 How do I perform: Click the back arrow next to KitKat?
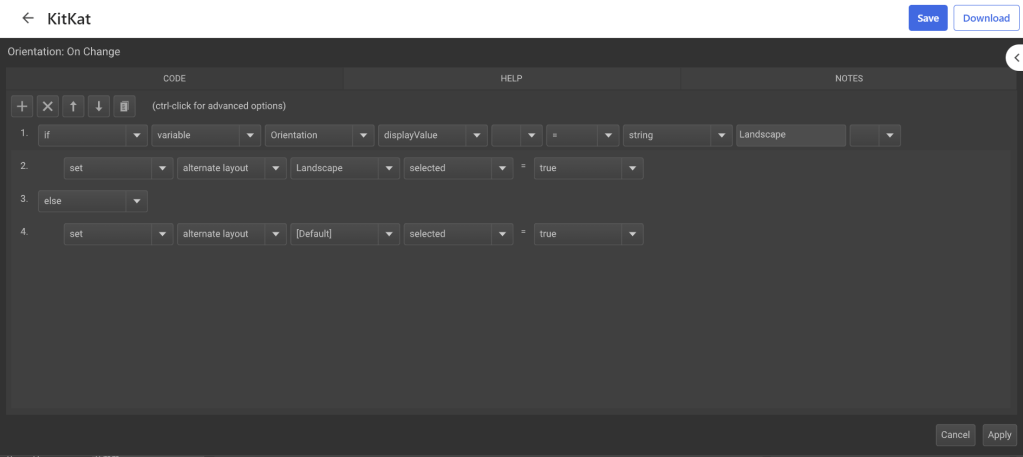point(27,18)
